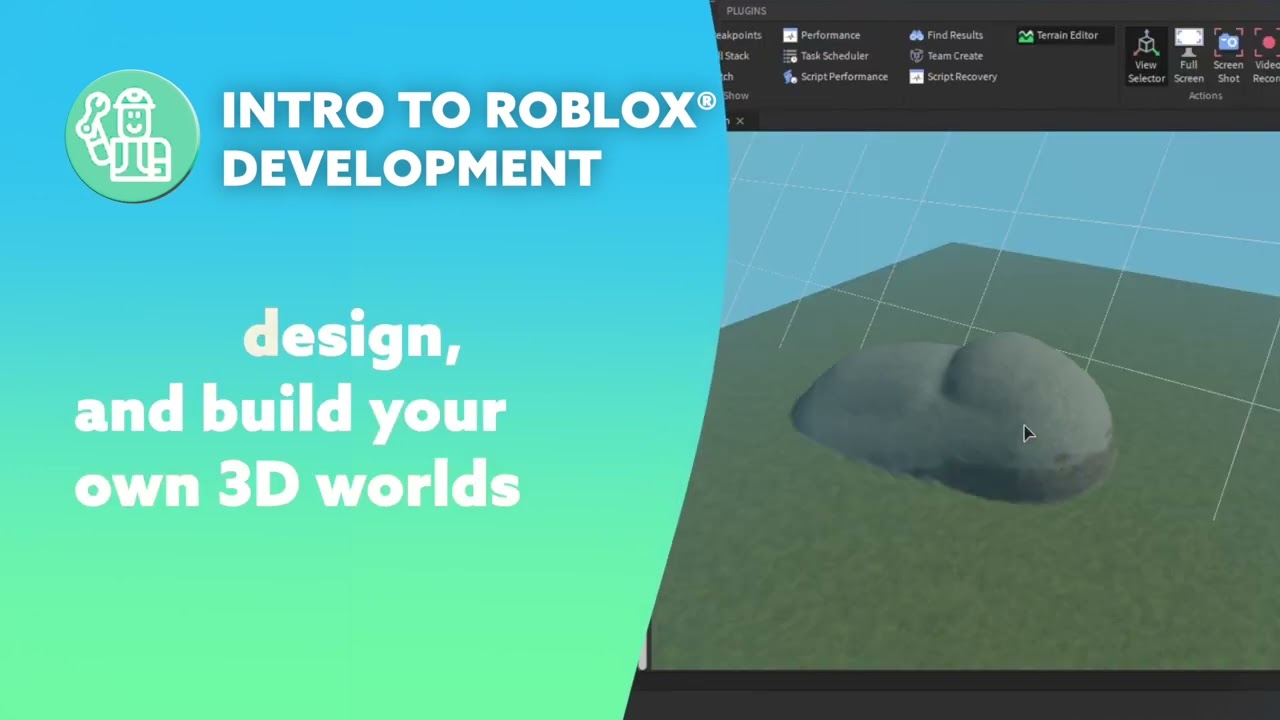Take a Screen Shot with the camera button

pos(1228,56)
